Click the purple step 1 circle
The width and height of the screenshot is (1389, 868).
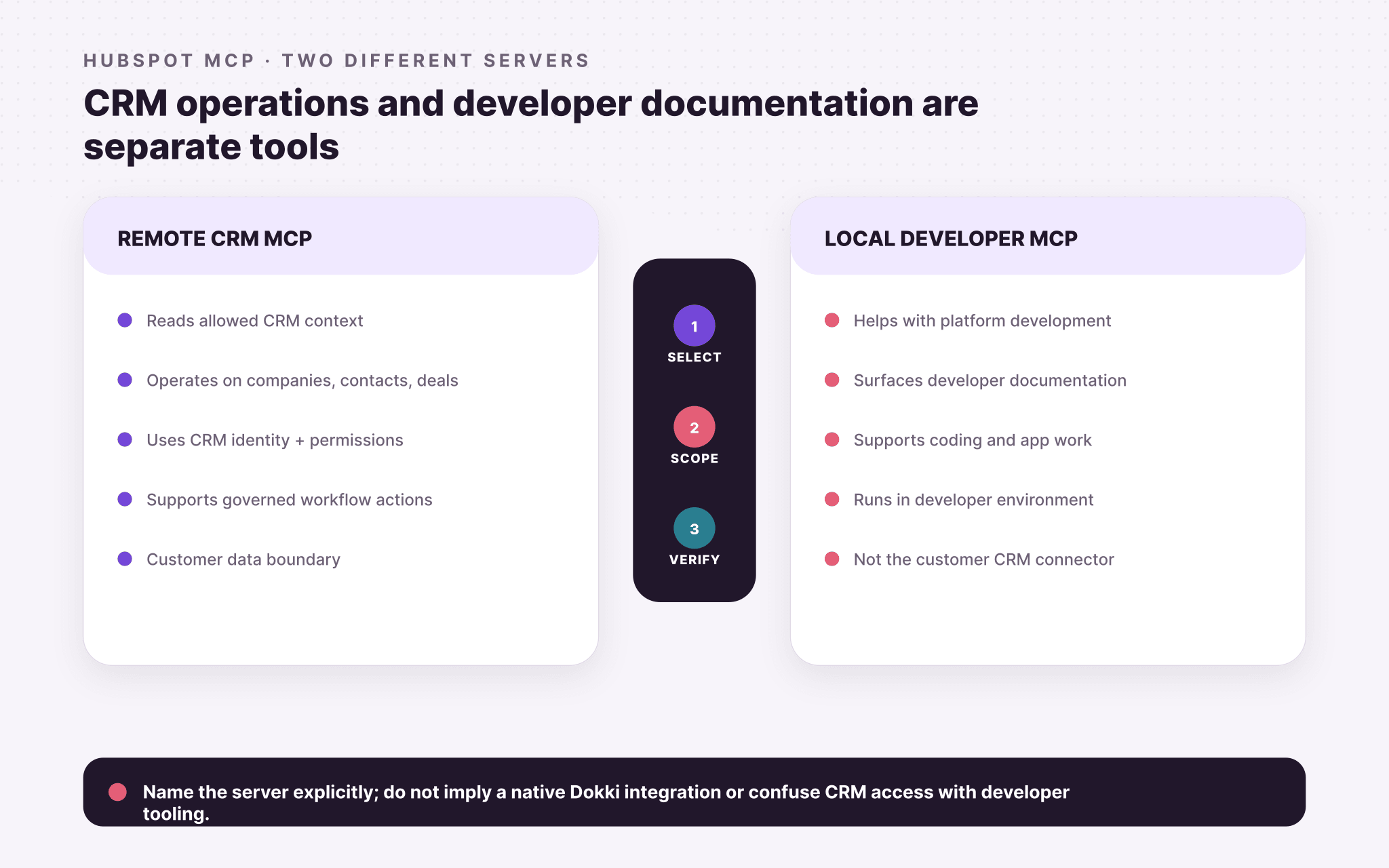coord(694,325)
